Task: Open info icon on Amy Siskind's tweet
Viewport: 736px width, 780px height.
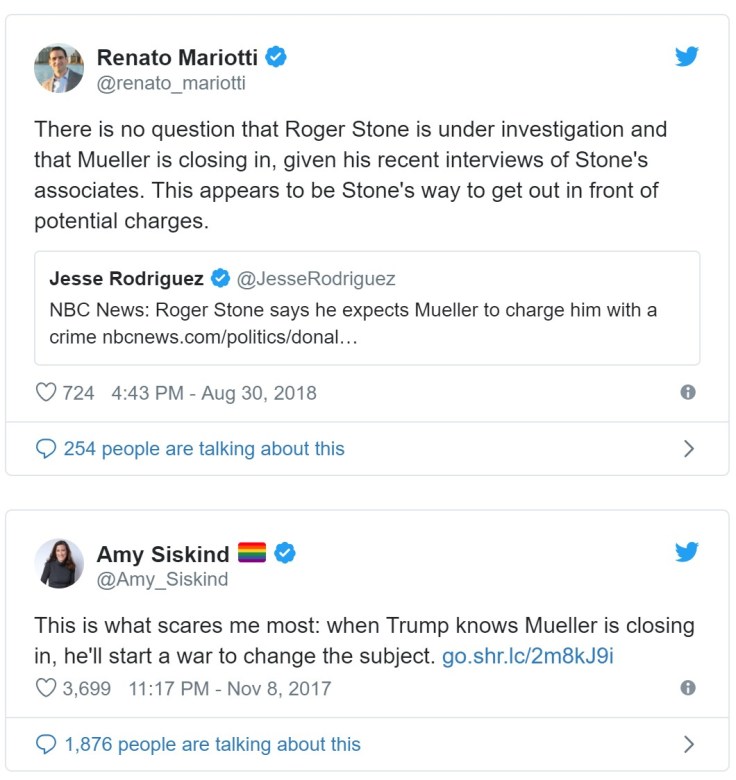Action: point(688,688)
